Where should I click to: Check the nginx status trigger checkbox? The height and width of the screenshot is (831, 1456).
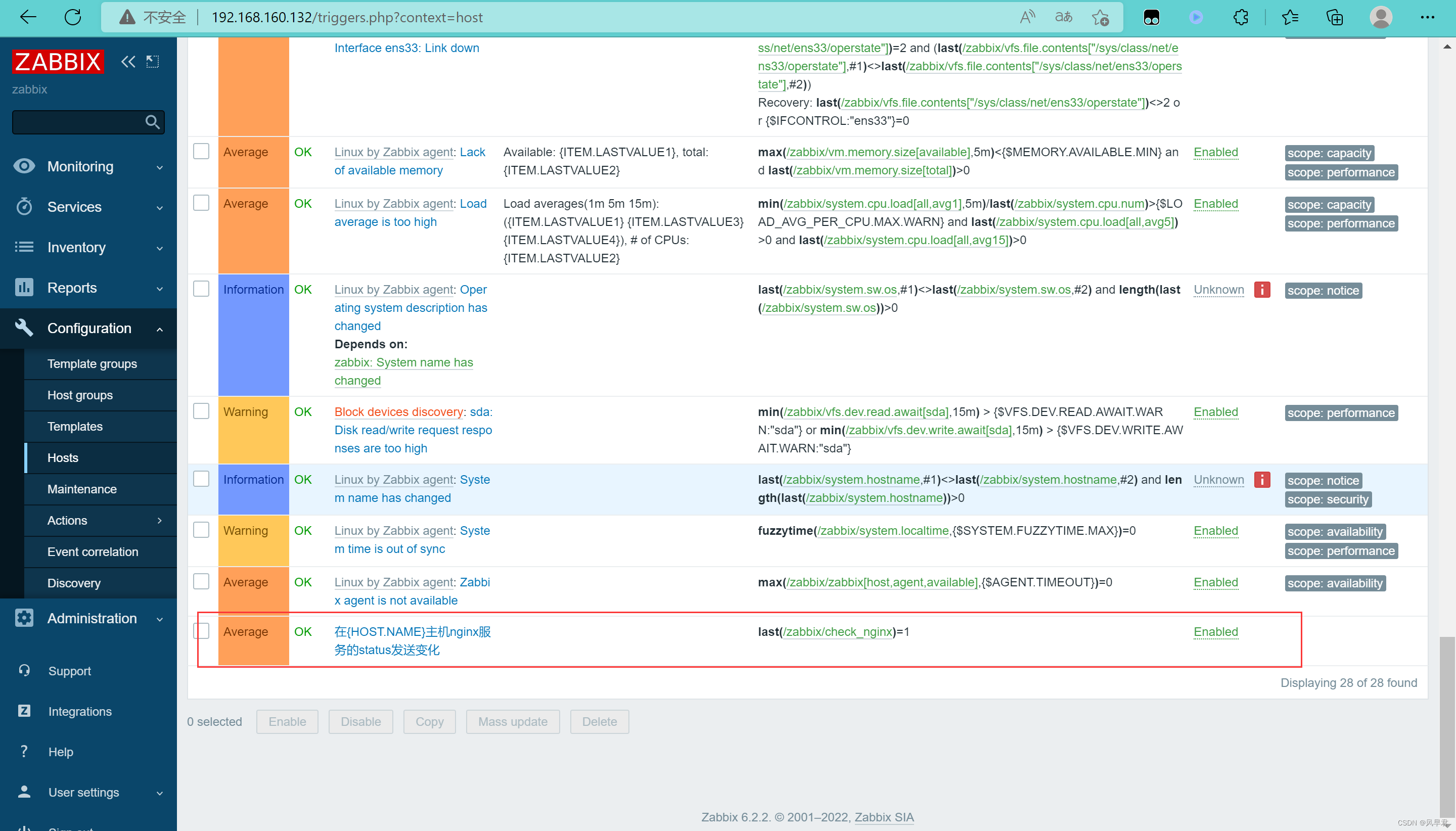[x=201, y=631]
